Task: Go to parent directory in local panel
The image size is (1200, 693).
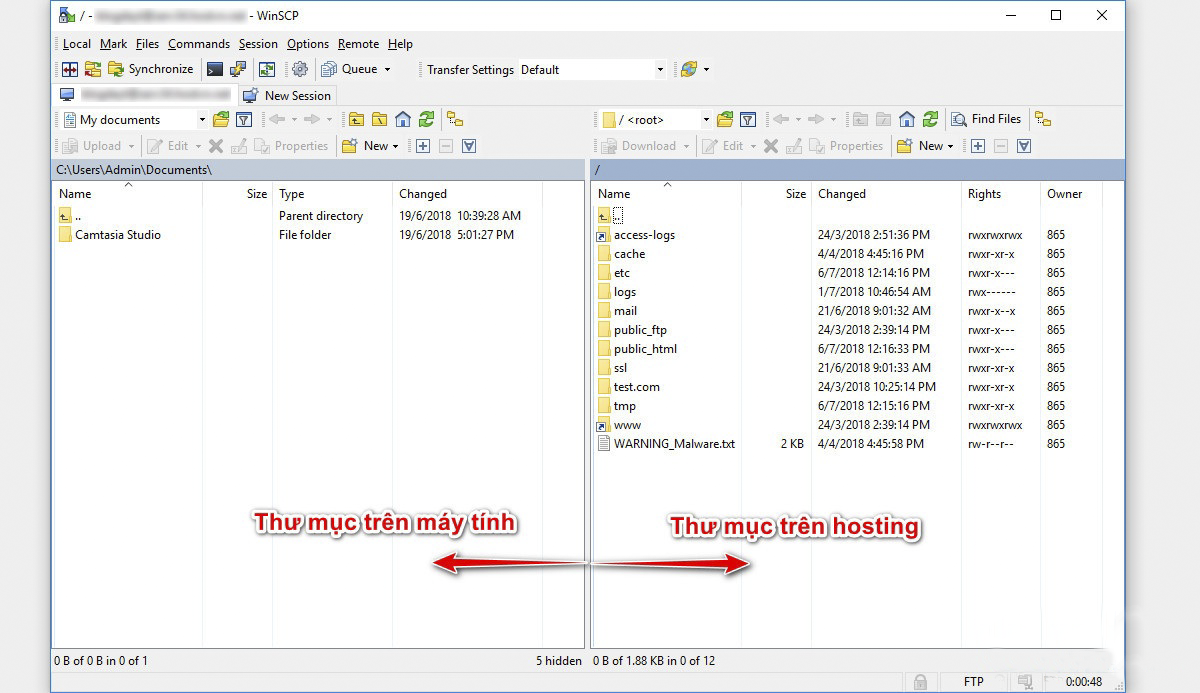Action: (x=356, y=119)
